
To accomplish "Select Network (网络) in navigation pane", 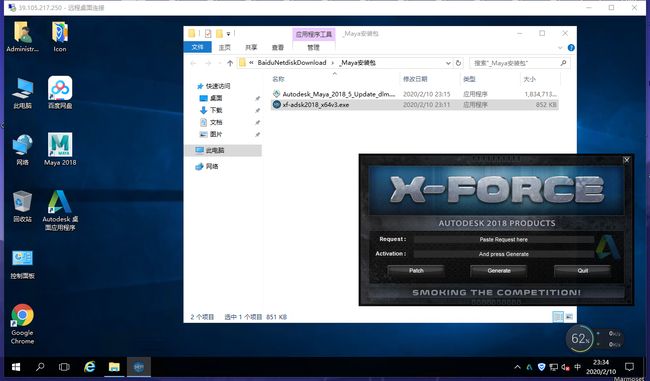I will pos(207,166).
